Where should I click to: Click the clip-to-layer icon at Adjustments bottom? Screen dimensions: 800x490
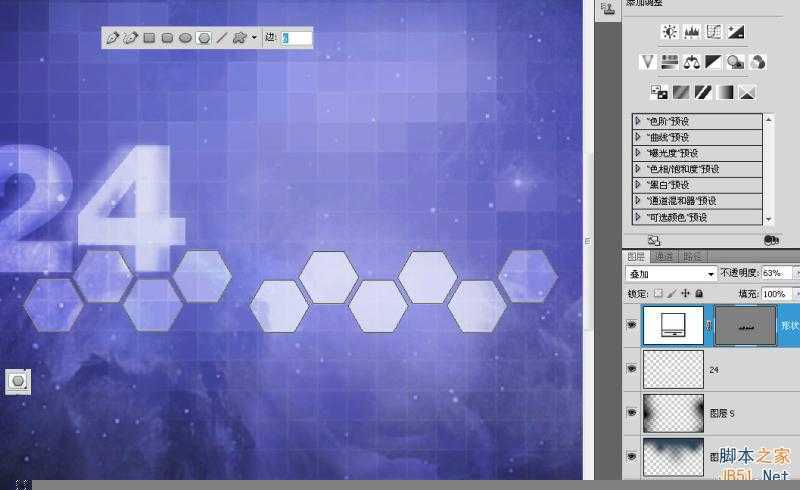(771, 240)
